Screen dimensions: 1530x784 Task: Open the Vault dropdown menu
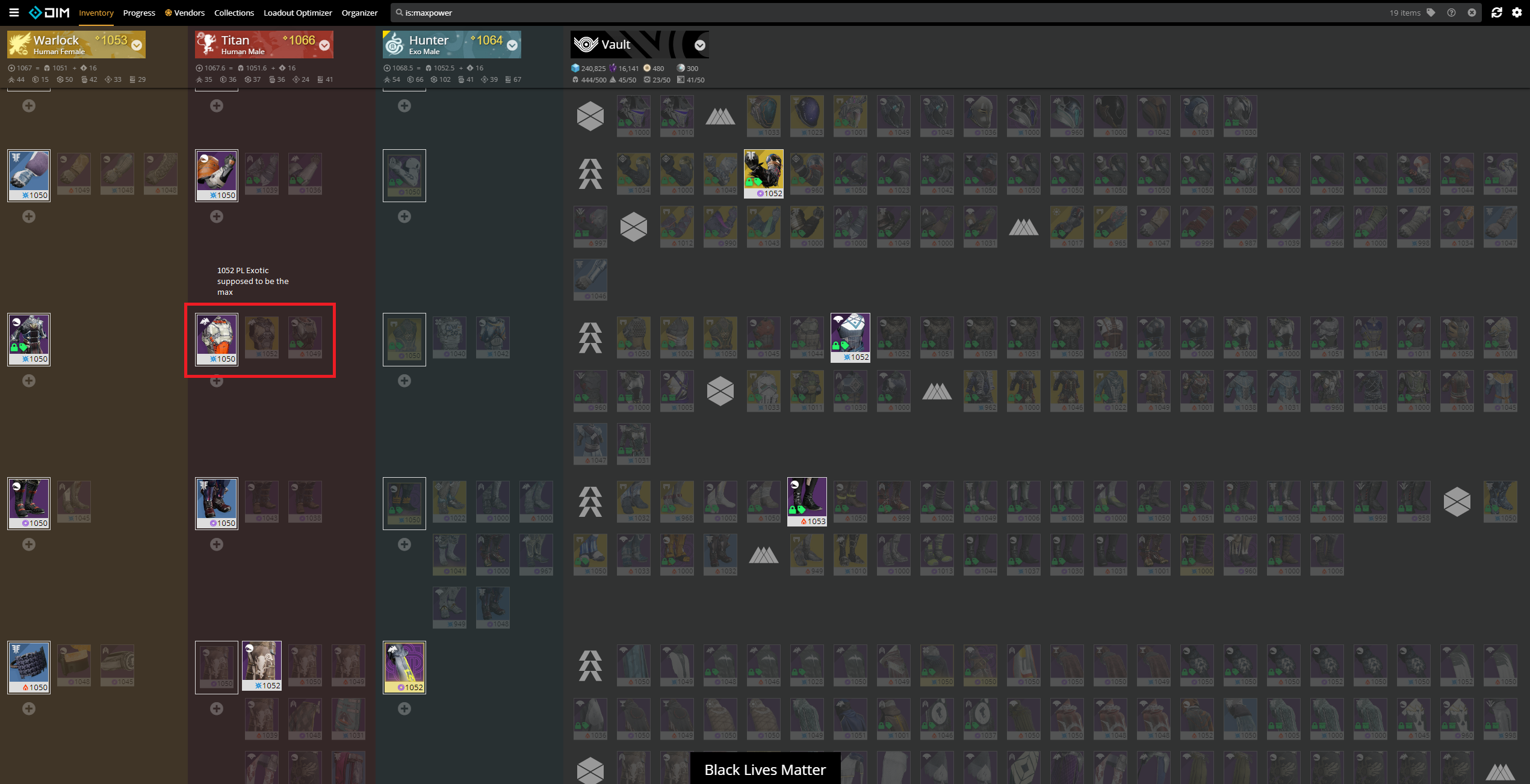click(x=700, y=45)
